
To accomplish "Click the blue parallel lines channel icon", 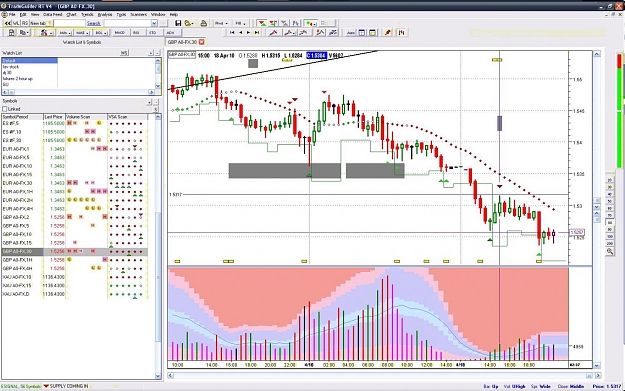I will click(x=333, y=33).
